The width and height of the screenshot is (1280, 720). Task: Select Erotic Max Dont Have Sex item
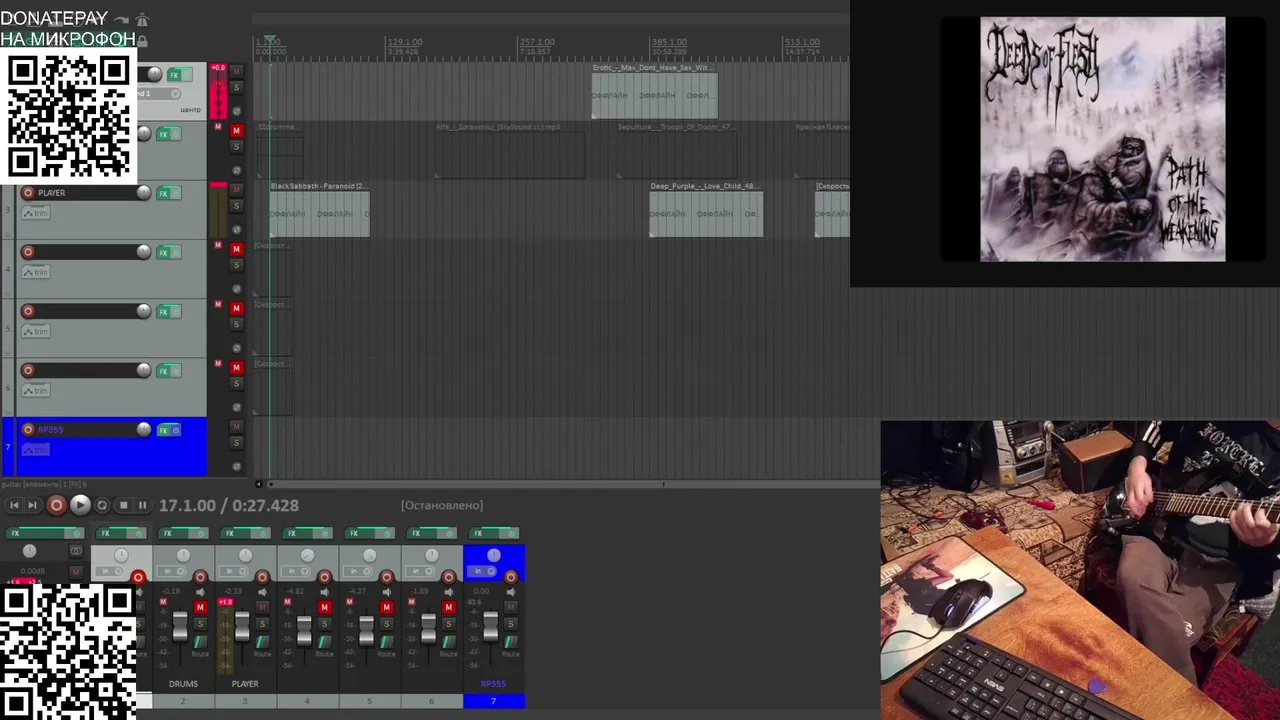coord(654,91)
